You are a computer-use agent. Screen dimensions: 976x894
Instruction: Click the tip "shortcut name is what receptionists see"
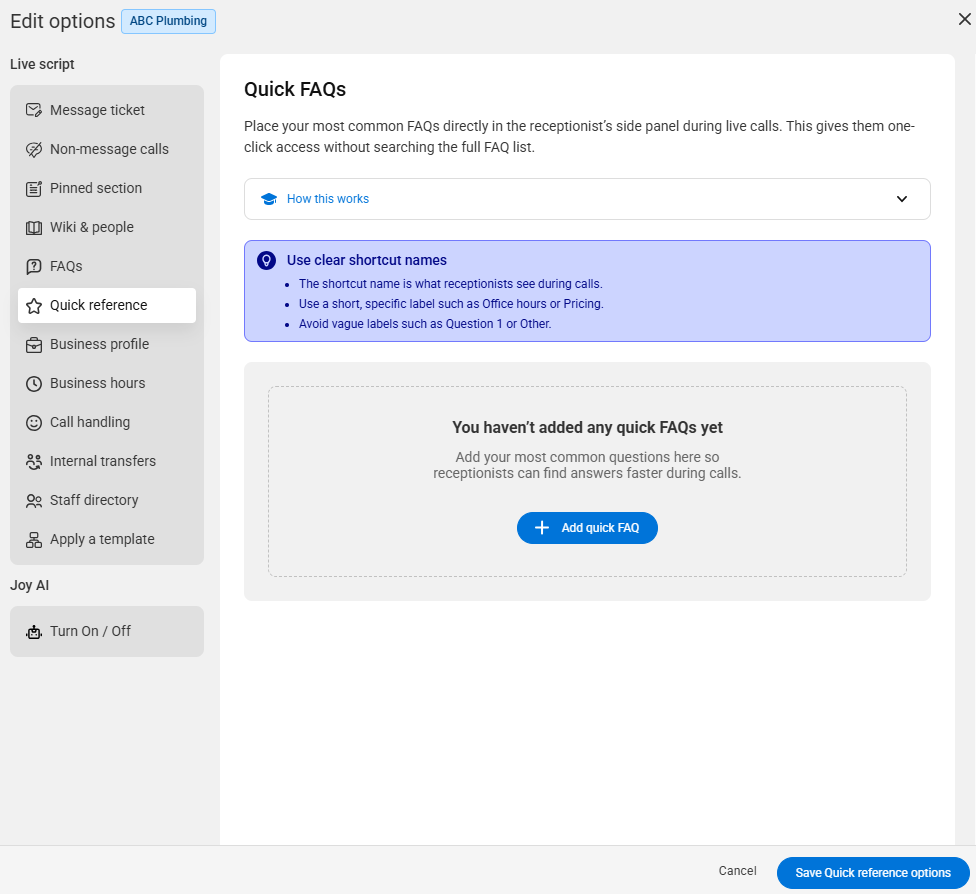click(x=451, y=285)
